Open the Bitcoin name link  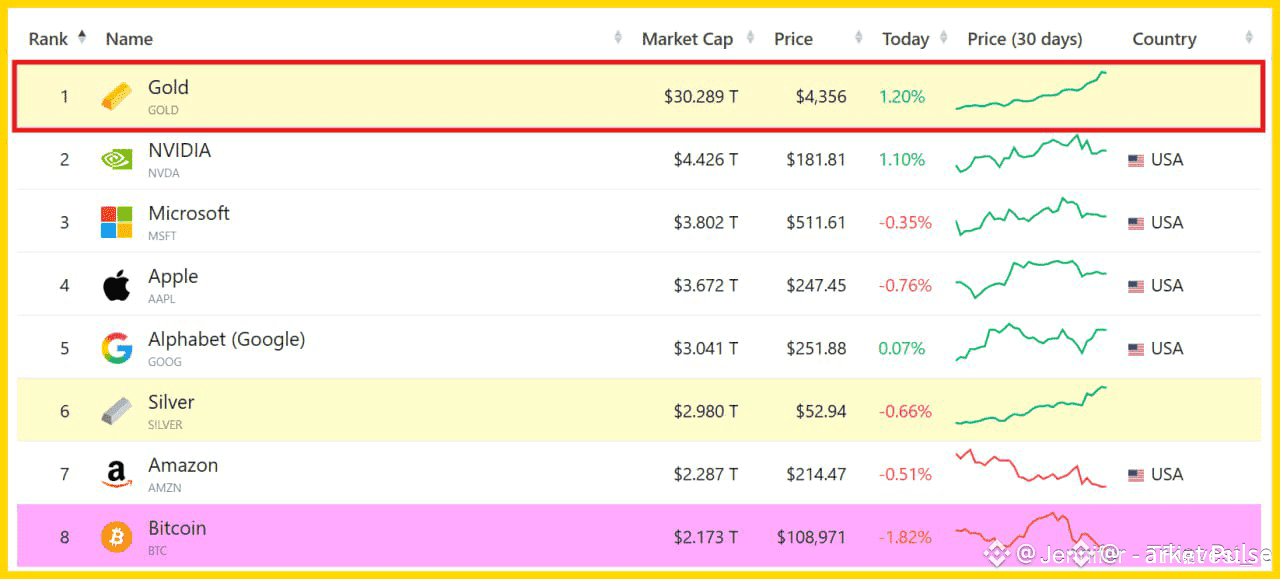pyautogui.click(x=177, y=528)
